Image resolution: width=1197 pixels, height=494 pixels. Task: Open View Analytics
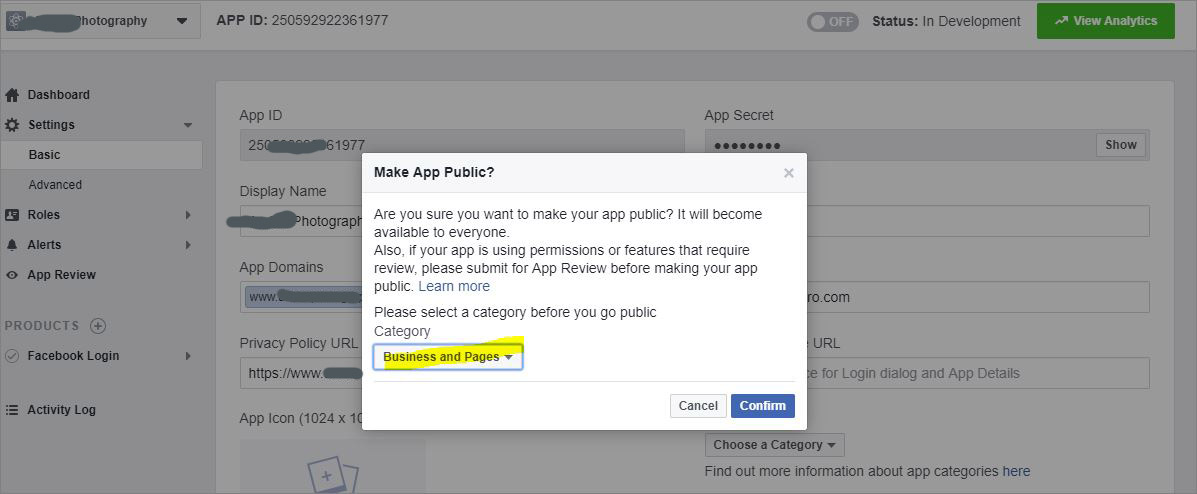click(x=1105, y=21)
